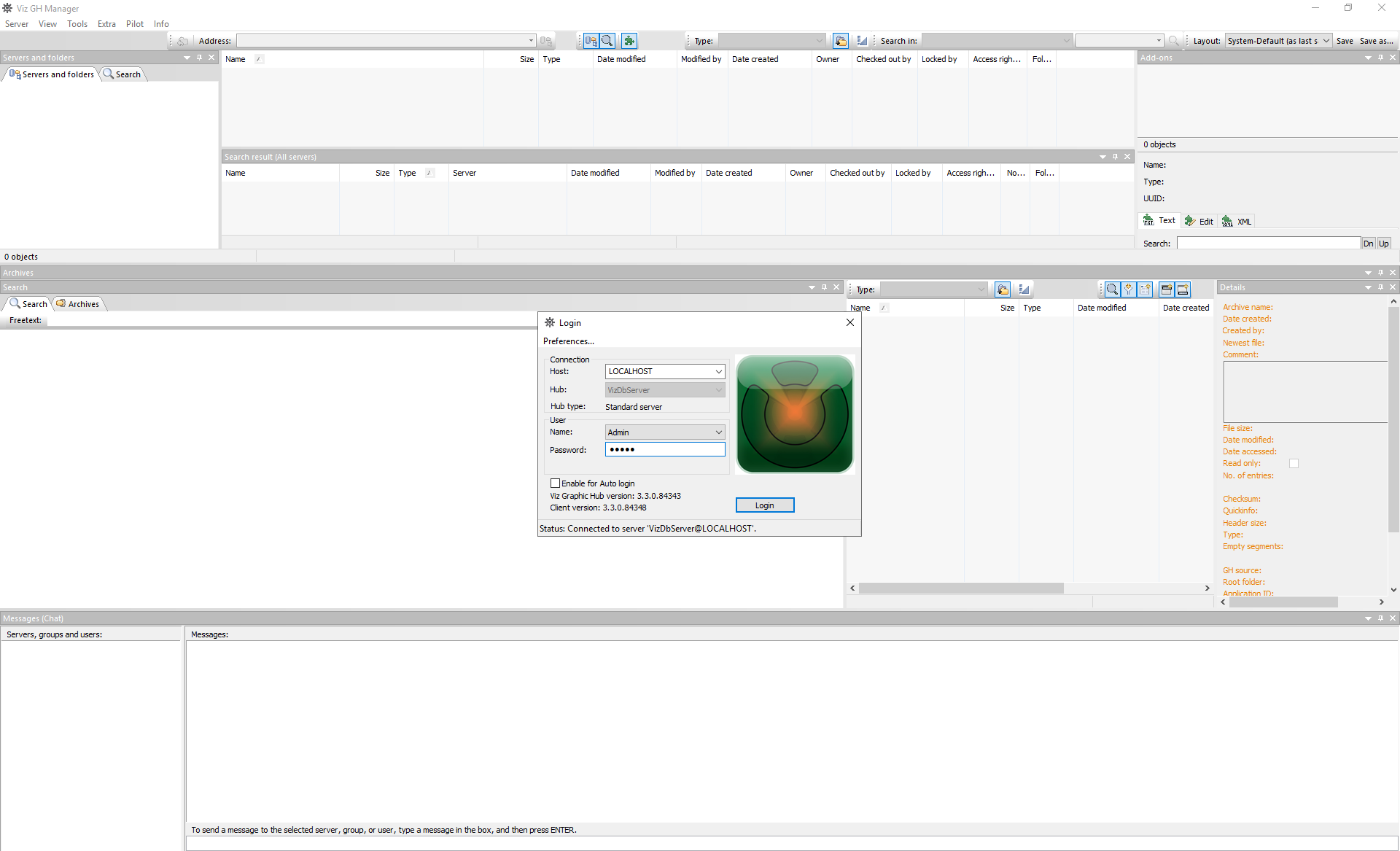Toggle Enable for Auto login checkbox
This screenshot has width=1400, height=851.
[x=555, y=483]
